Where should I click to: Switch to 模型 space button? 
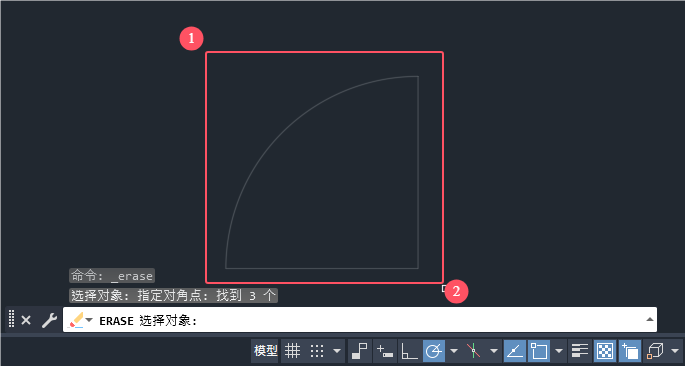pos(266,351)
